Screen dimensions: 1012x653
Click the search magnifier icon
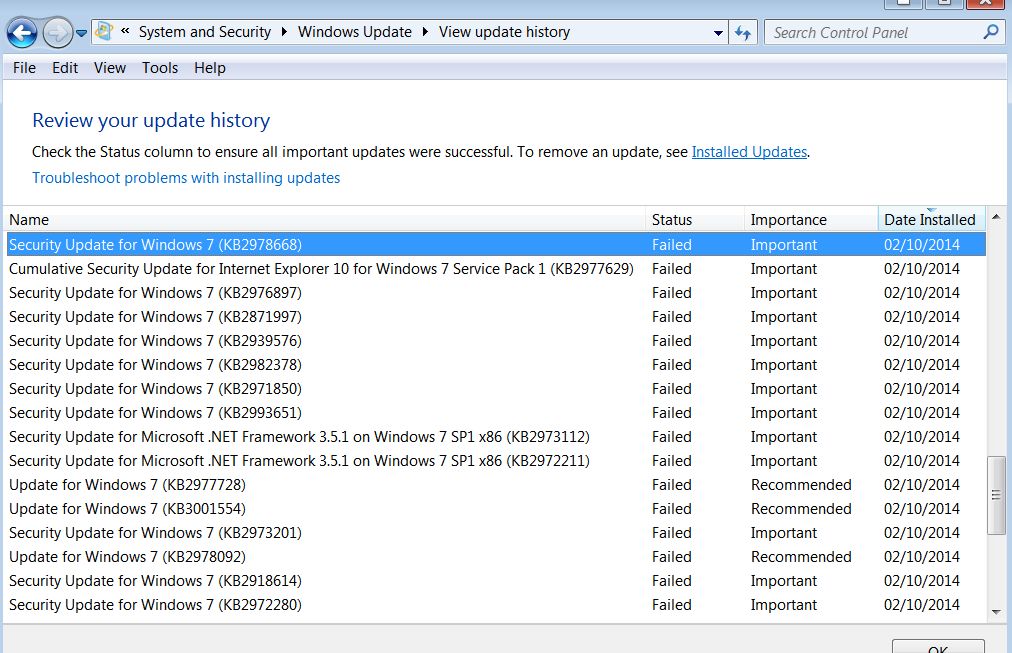point(991,32)
